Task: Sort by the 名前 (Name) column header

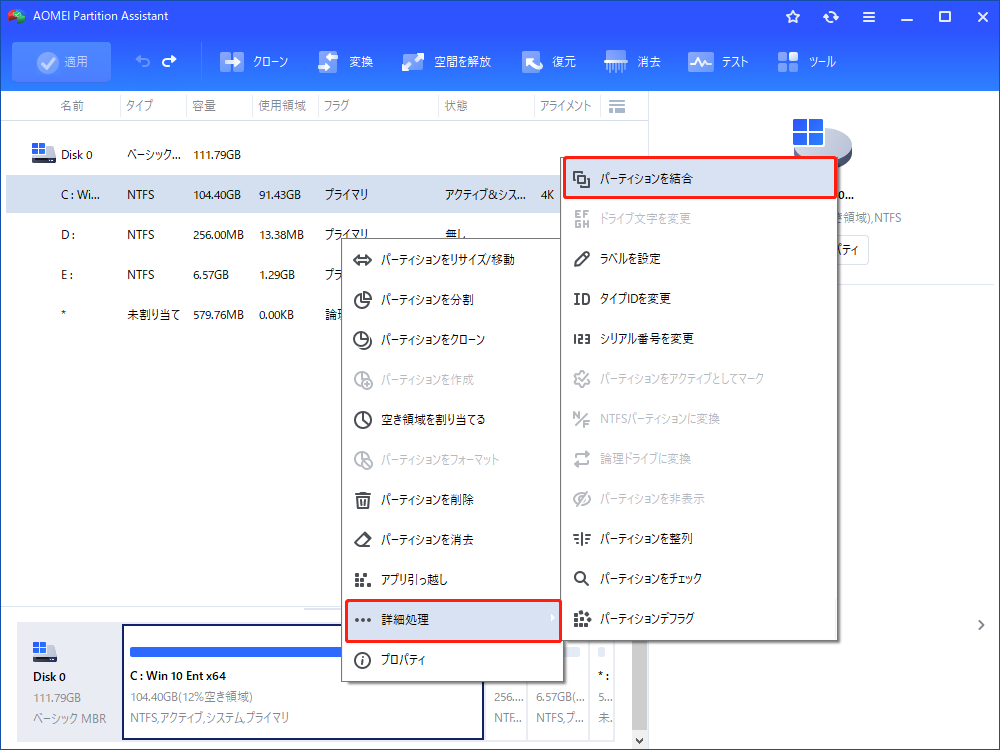Action: coord(72,106)
